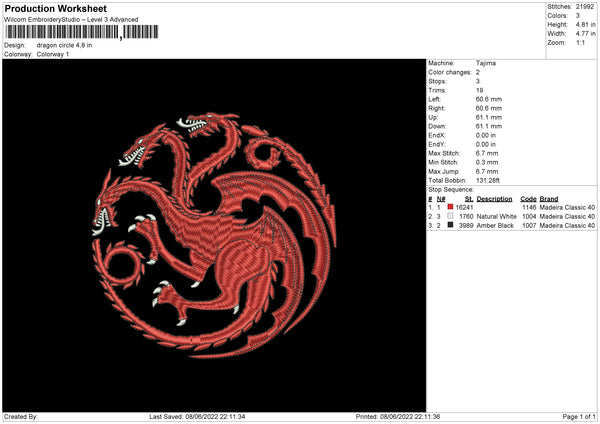The image size is (600, 424).
Task: Click the 'Page 1 of 1' footer text
Action: pos(579,417)
